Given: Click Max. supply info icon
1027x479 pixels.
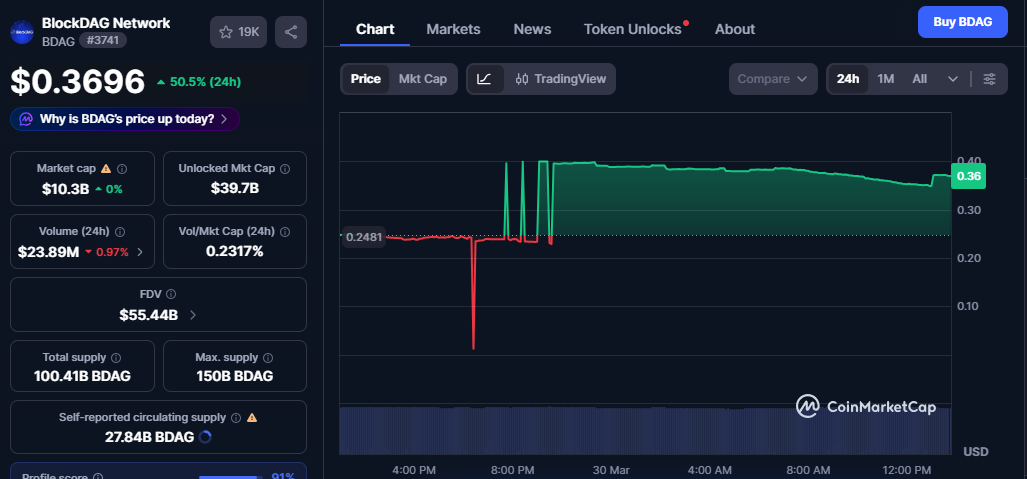Looking at the screenshot, I should pos(268,358).
